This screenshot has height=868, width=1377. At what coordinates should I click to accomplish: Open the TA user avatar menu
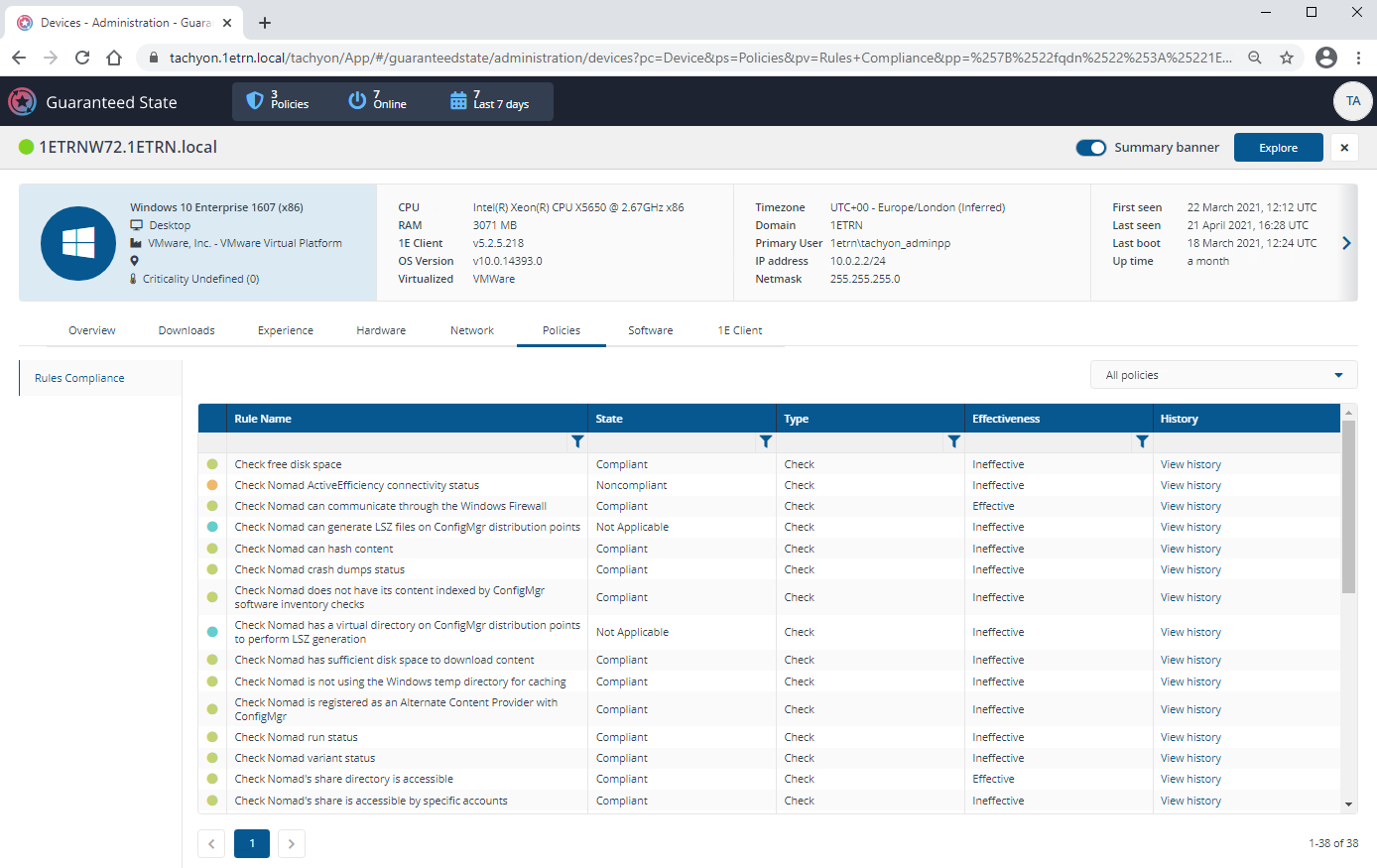(1353, 101)
